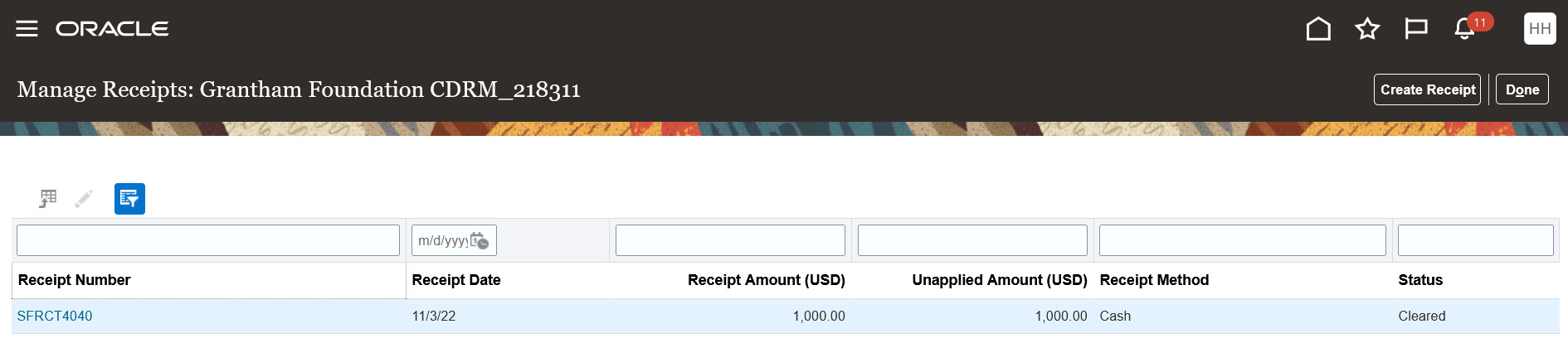
Task: Open the Receipt Date calendar picker
Action: [480, 241]
